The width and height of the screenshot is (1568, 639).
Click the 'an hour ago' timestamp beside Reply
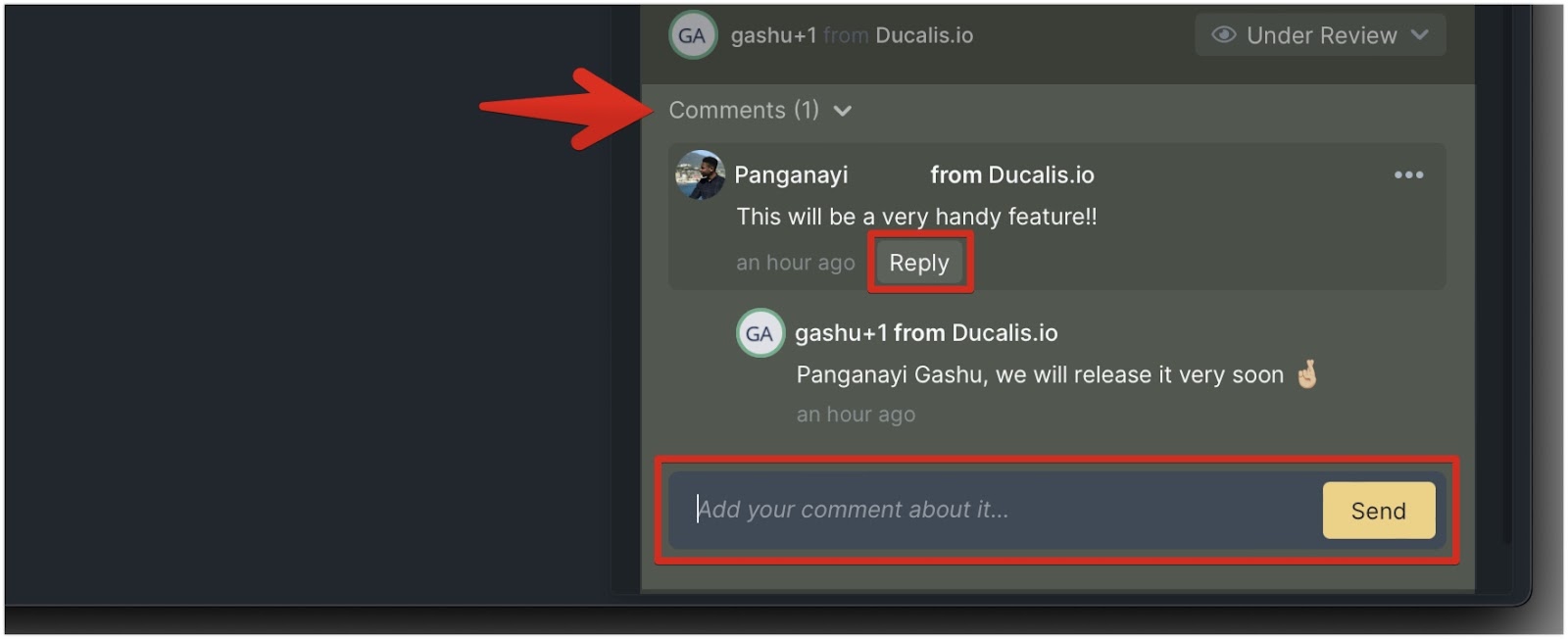pyautogui.click(x=796, y=263)
